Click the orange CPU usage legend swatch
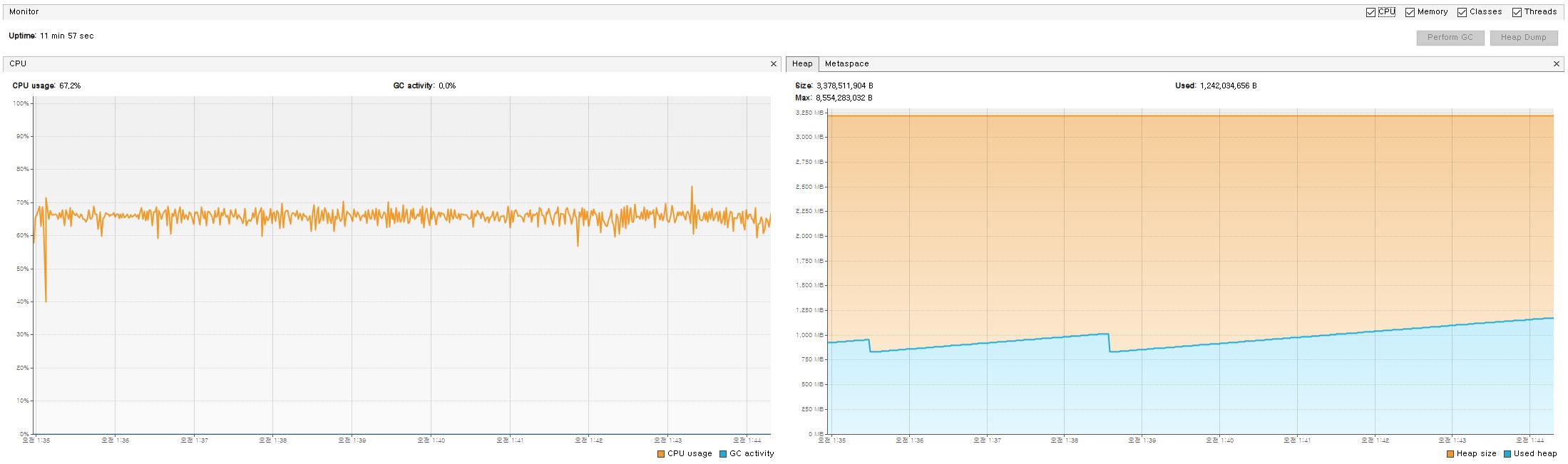1568x464 pixels. (x=661, y=454)
